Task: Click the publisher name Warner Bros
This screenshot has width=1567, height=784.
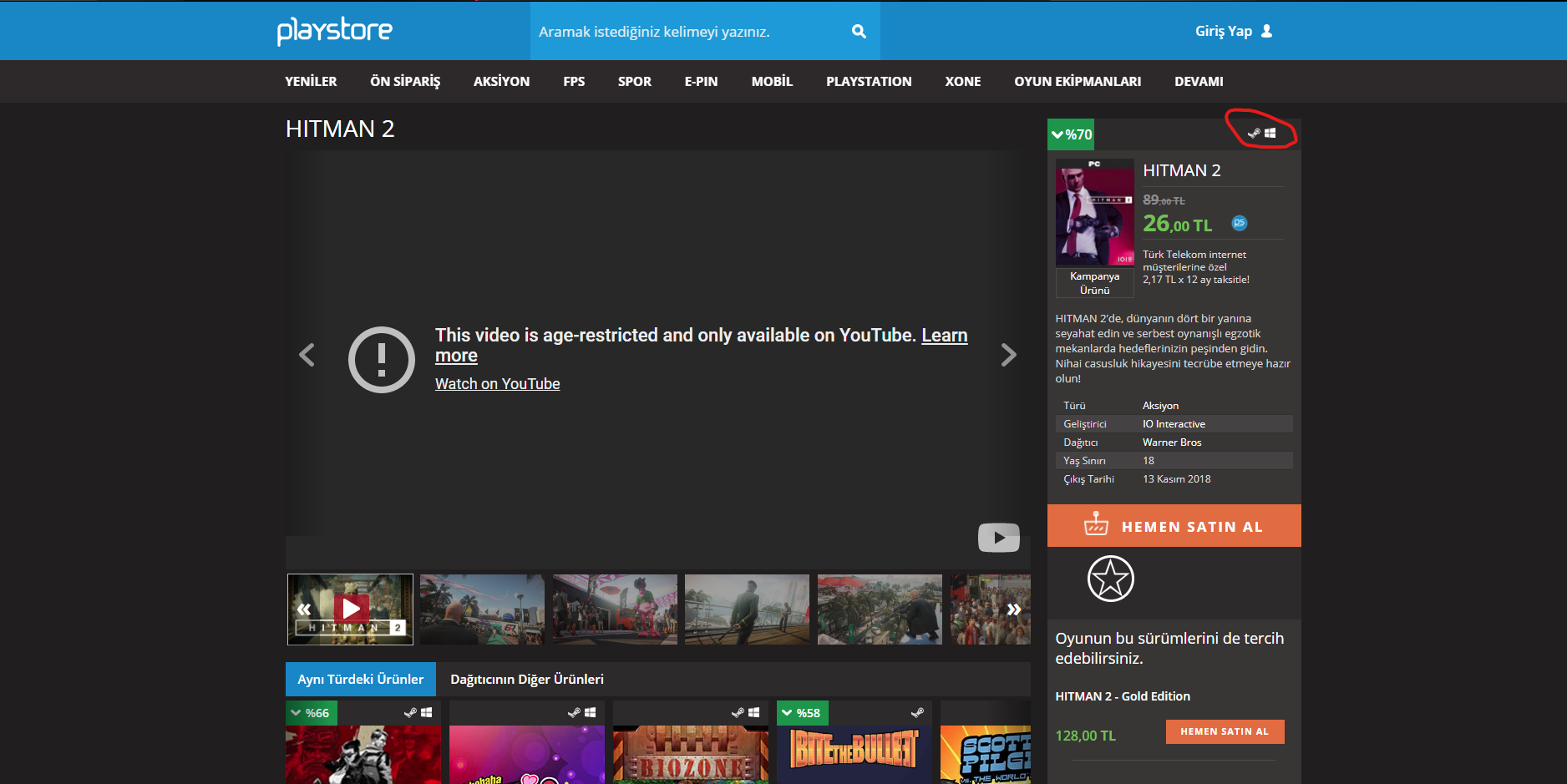Action: (1172, 443)
